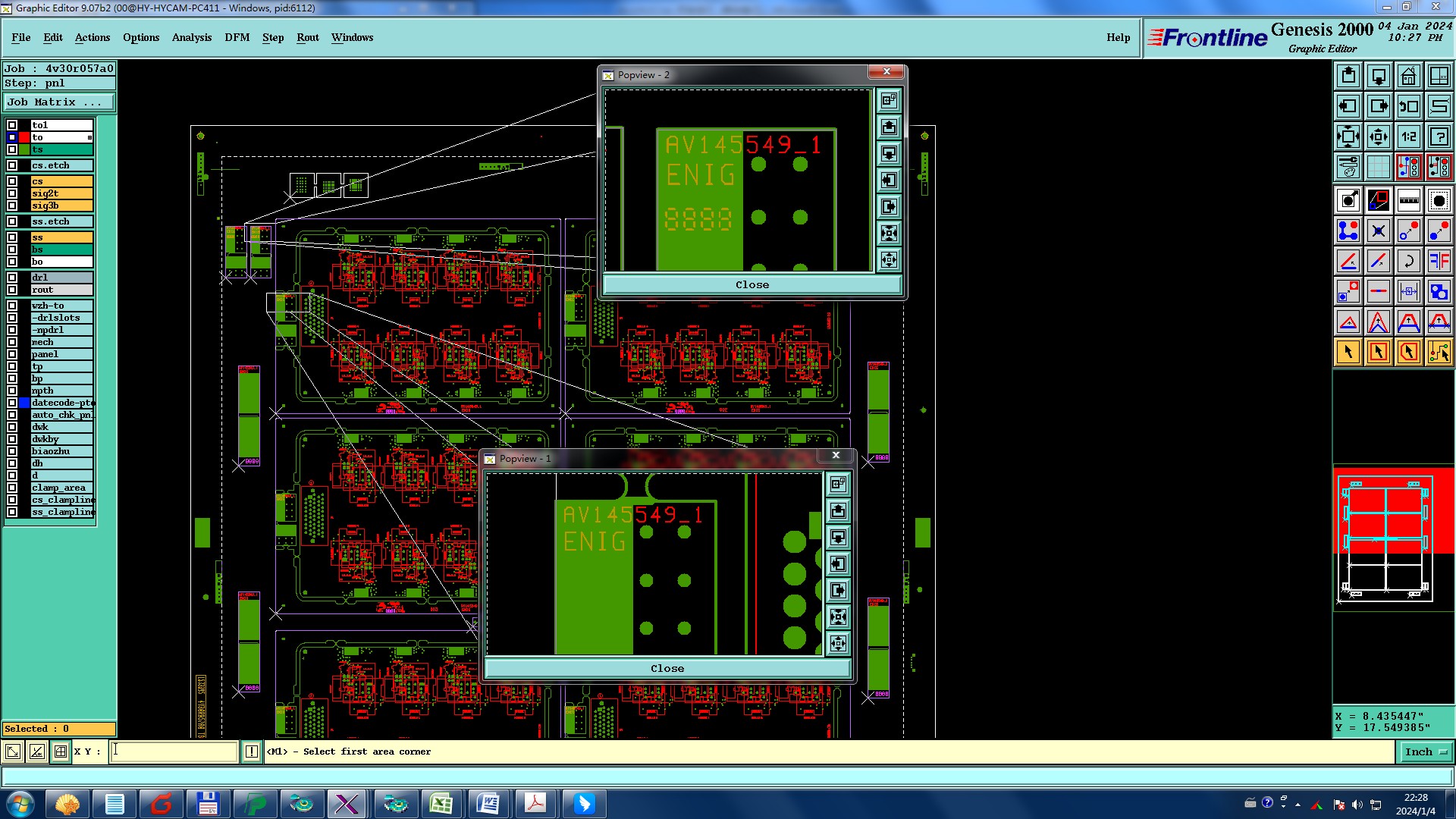Image resolution: width=1456 pixels, height=819 pixels.
Task: Toggle the mech layer checkbox
Action: coord(12,342)
